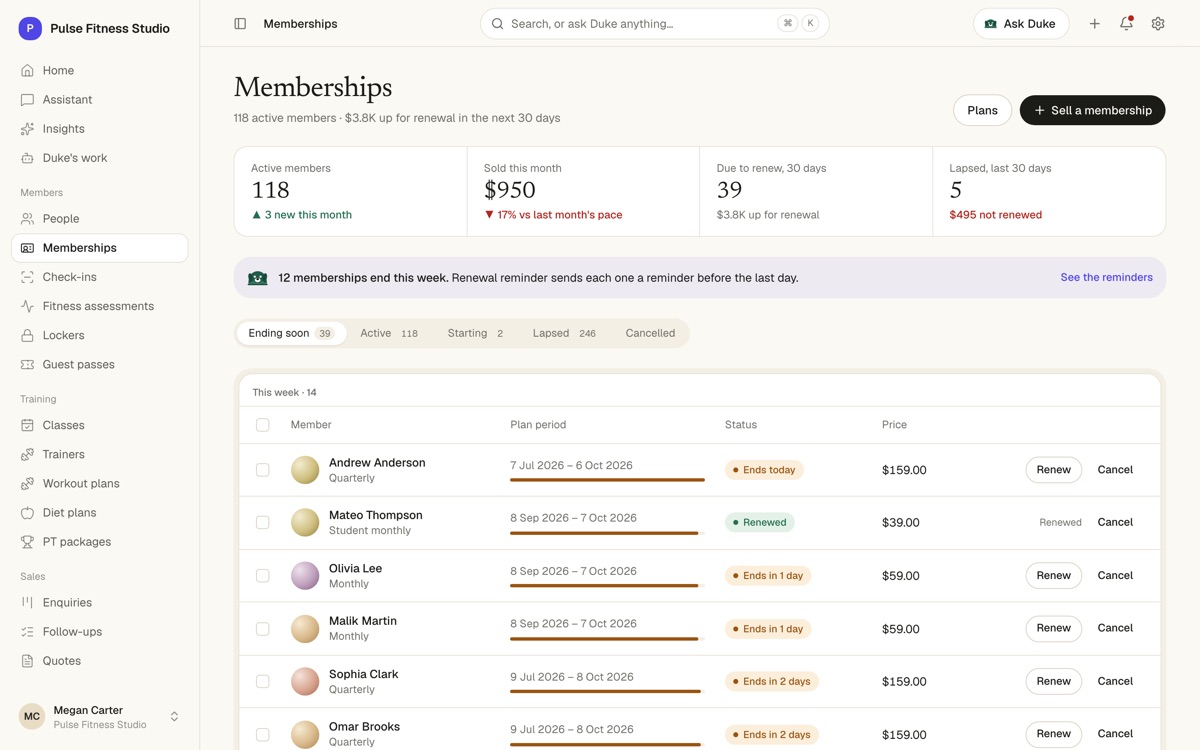
Task: Renew Andrew Anderson's membership
Action: (1053, 470)
